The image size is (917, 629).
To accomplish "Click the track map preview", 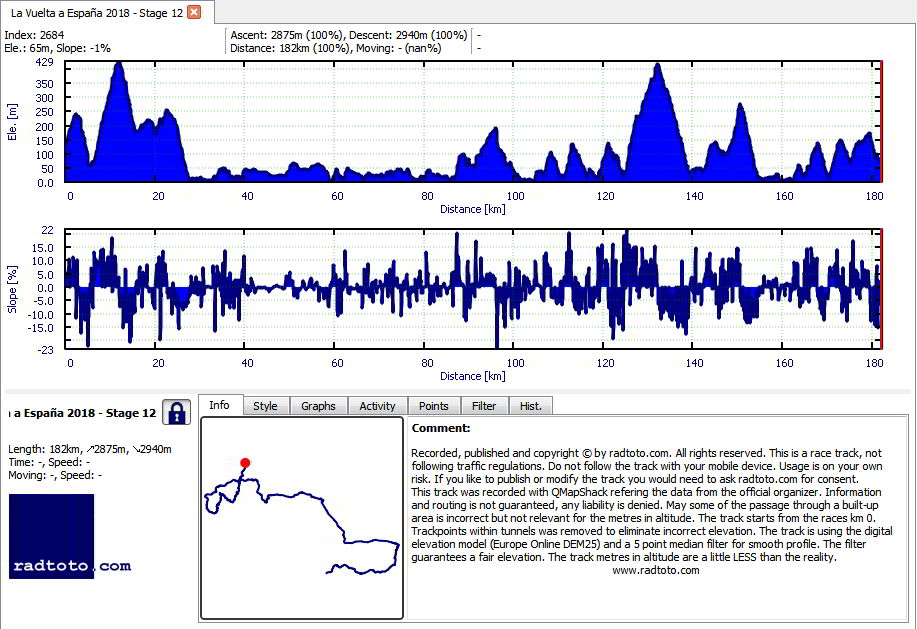I will [302, 518].
